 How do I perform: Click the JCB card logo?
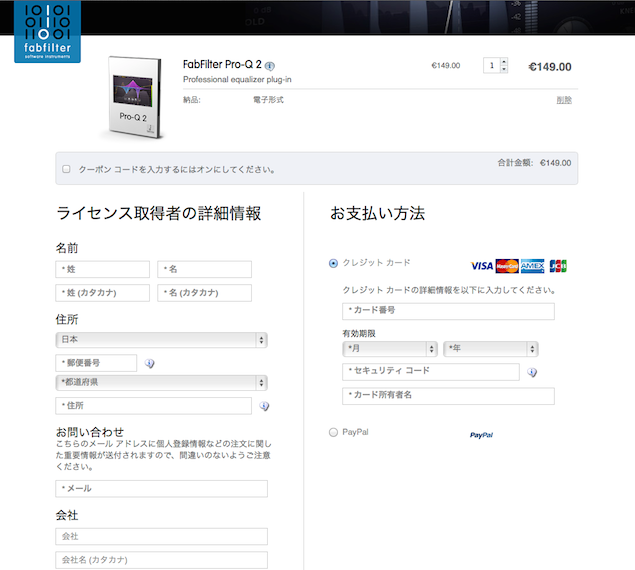(x=558, y=266)
